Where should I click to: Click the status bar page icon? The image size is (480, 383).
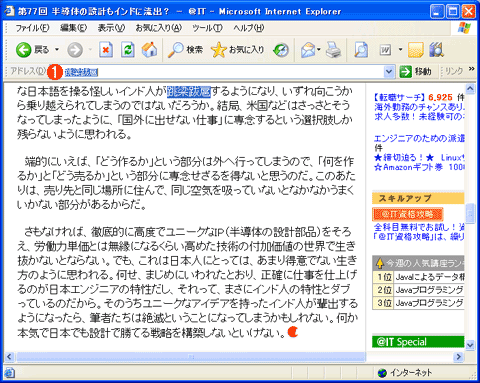(10, 373)
